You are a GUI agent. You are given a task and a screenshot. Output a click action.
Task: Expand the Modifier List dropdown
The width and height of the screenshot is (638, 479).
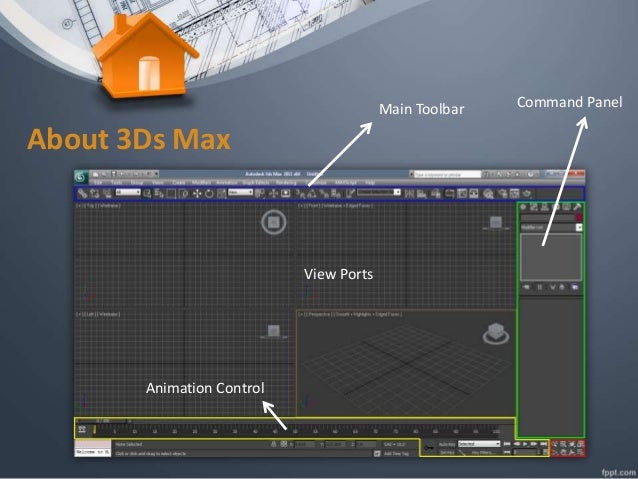coord(551,227)
